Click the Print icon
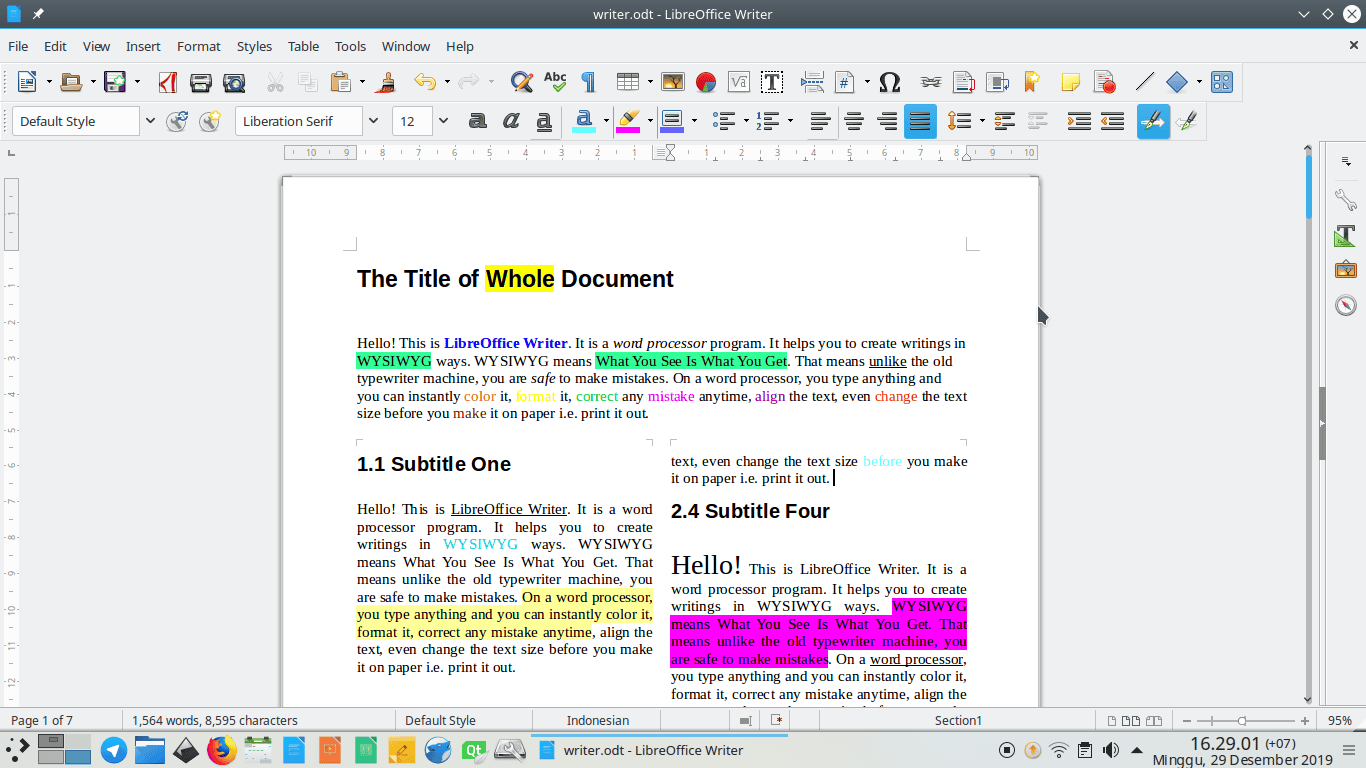This screenshot has height=768, width=1366. point(201,82)
